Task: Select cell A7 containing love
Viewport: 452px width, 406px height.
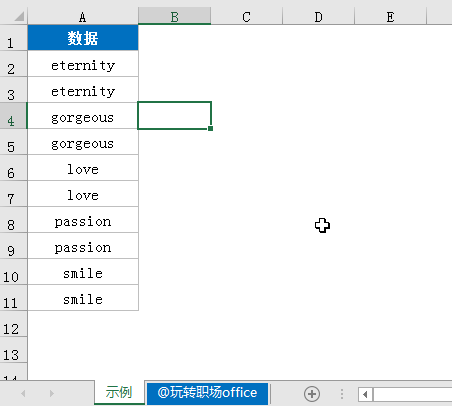Action: (83, 194)
